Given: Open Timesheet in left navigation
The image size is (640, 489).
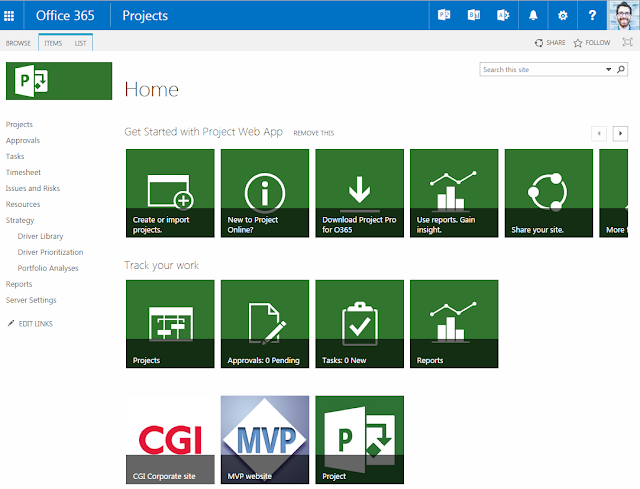Looking at the screenshot, I should [x=23, y=172].
